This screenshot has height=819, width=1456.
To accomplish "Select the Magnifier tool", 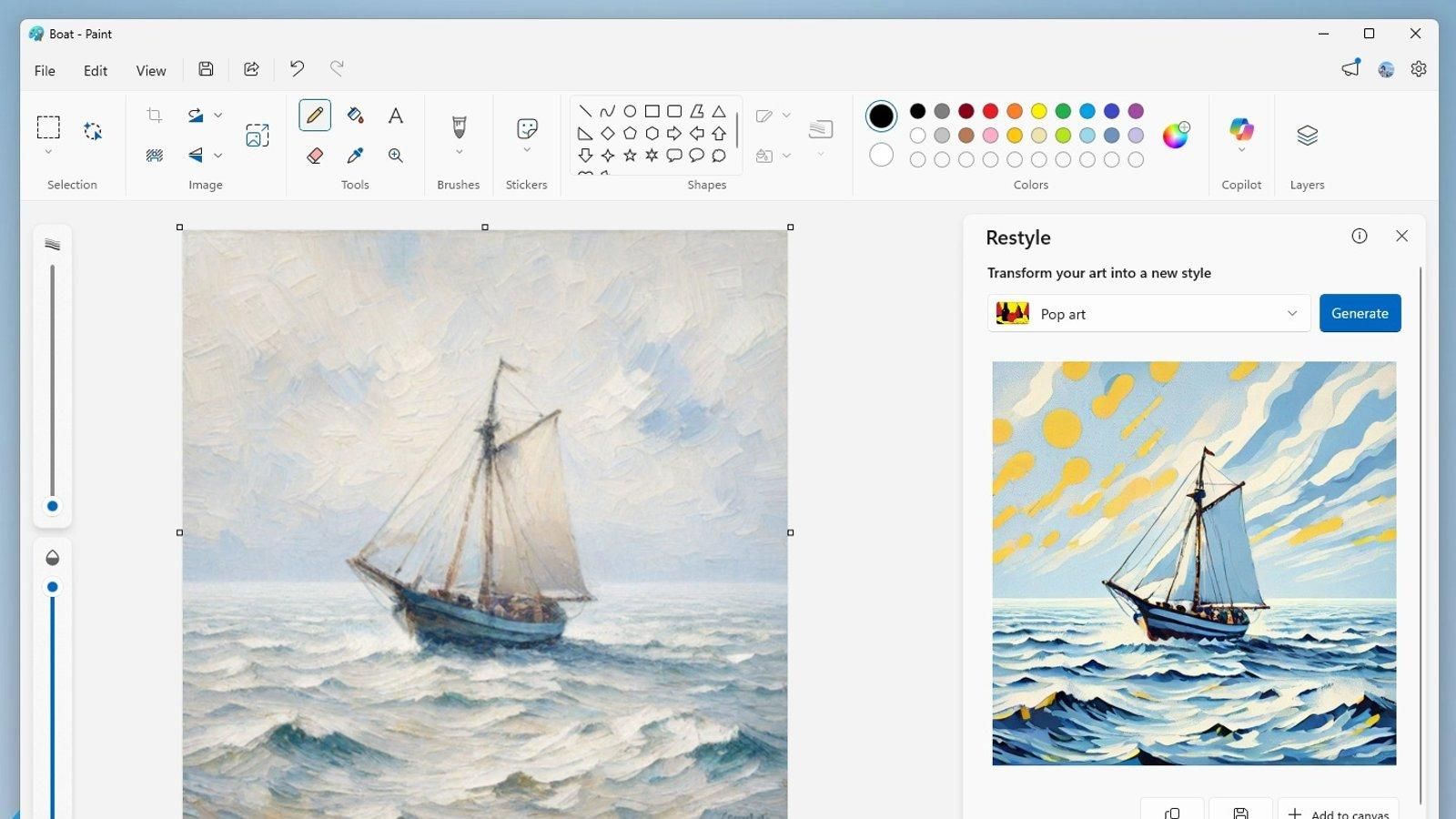I will click(395, 155).
